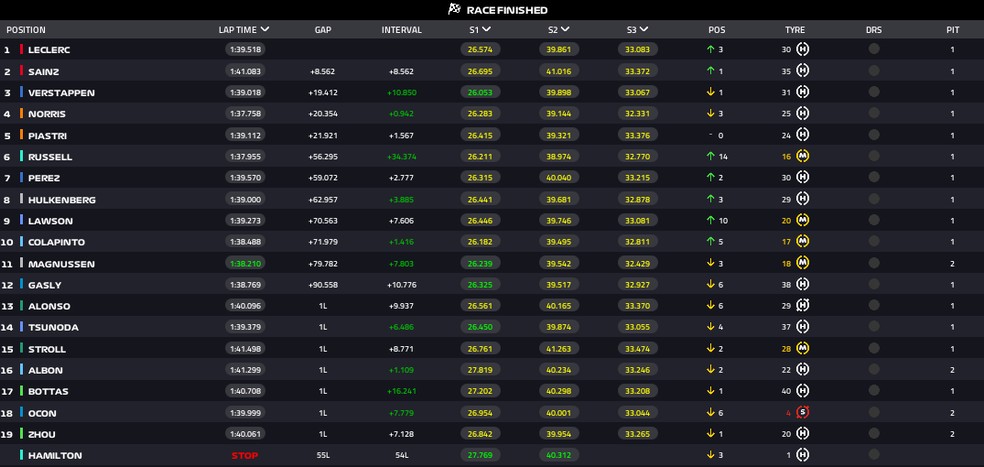984x467 pixels.
Task: Click Norris's hard tyre compound icon
Action: pos(802,113)
